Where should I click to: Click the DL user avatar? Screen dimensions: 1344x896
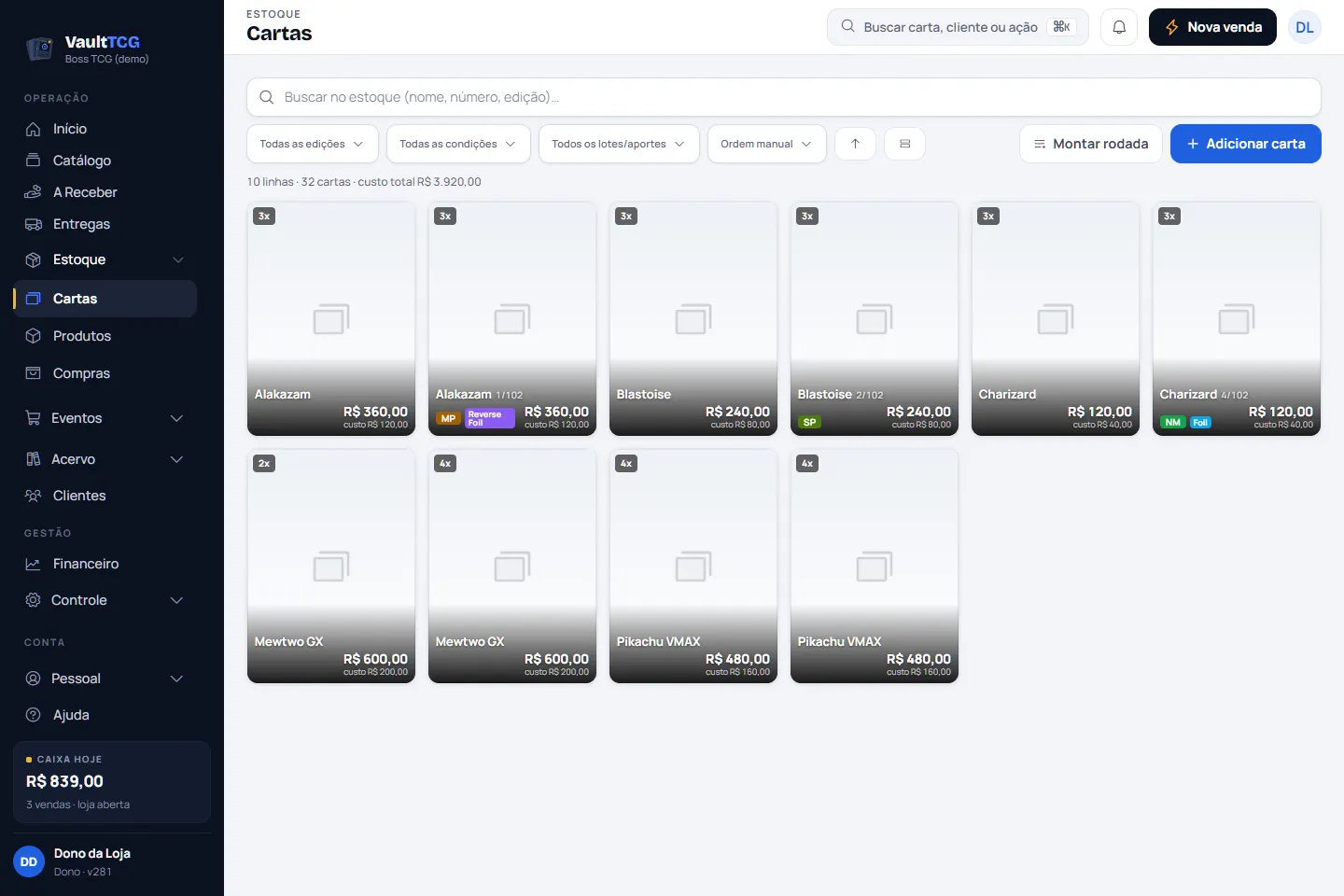click(1305, 27)
